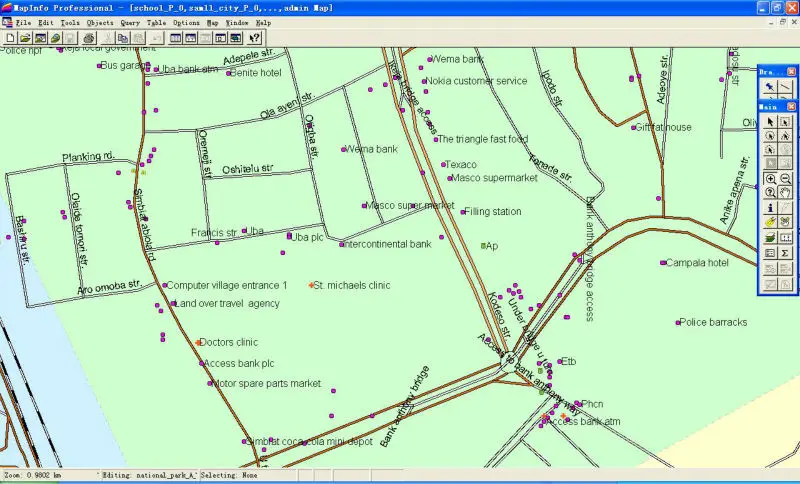Choose the arrow Select tool in Main panel
The image size is (800, 484).
(770, 121)
